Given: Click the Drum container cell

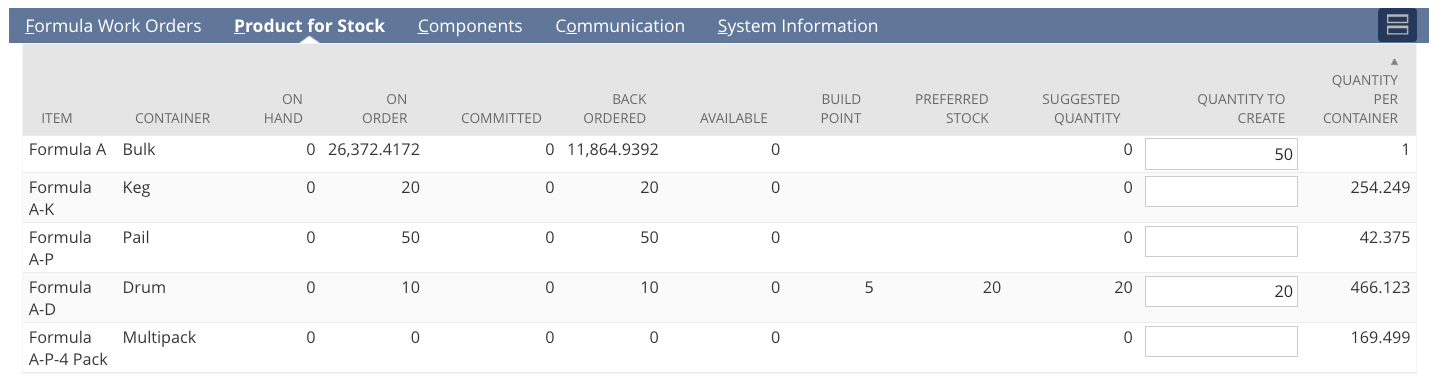Looking at the screenshot, I should (144, 287).
